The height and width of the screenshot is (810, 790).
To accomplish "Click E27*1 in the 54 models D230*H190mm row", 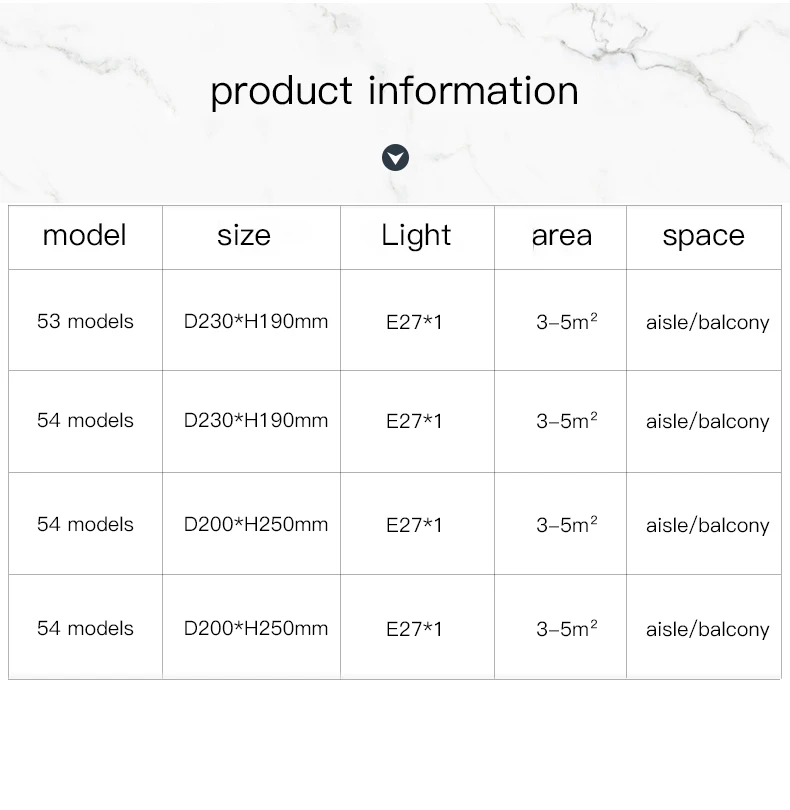I will pyautogui.click(x=414, y=421).
